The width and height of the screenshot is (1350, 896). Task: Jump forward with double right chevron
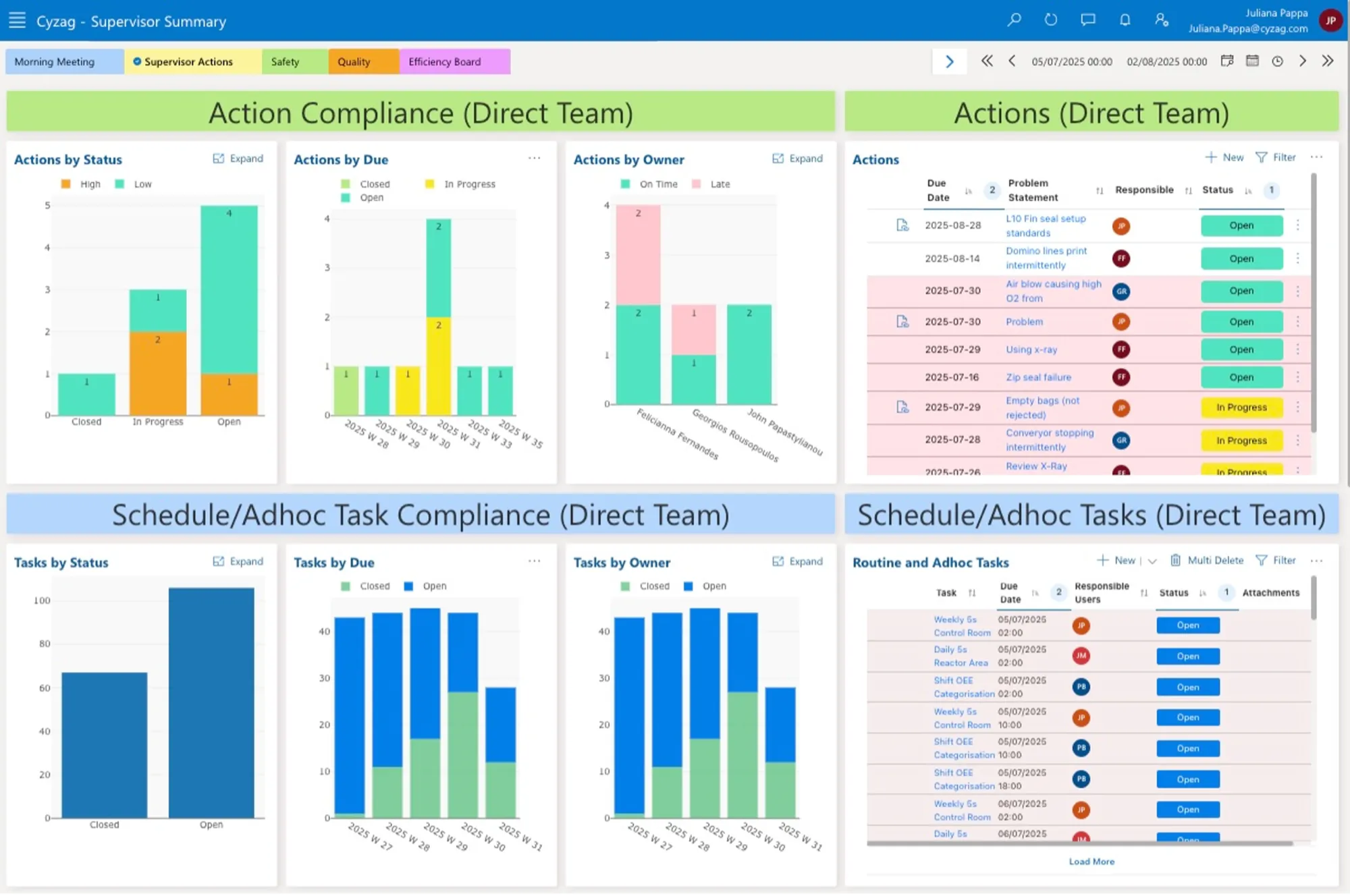pos(1328,61)
